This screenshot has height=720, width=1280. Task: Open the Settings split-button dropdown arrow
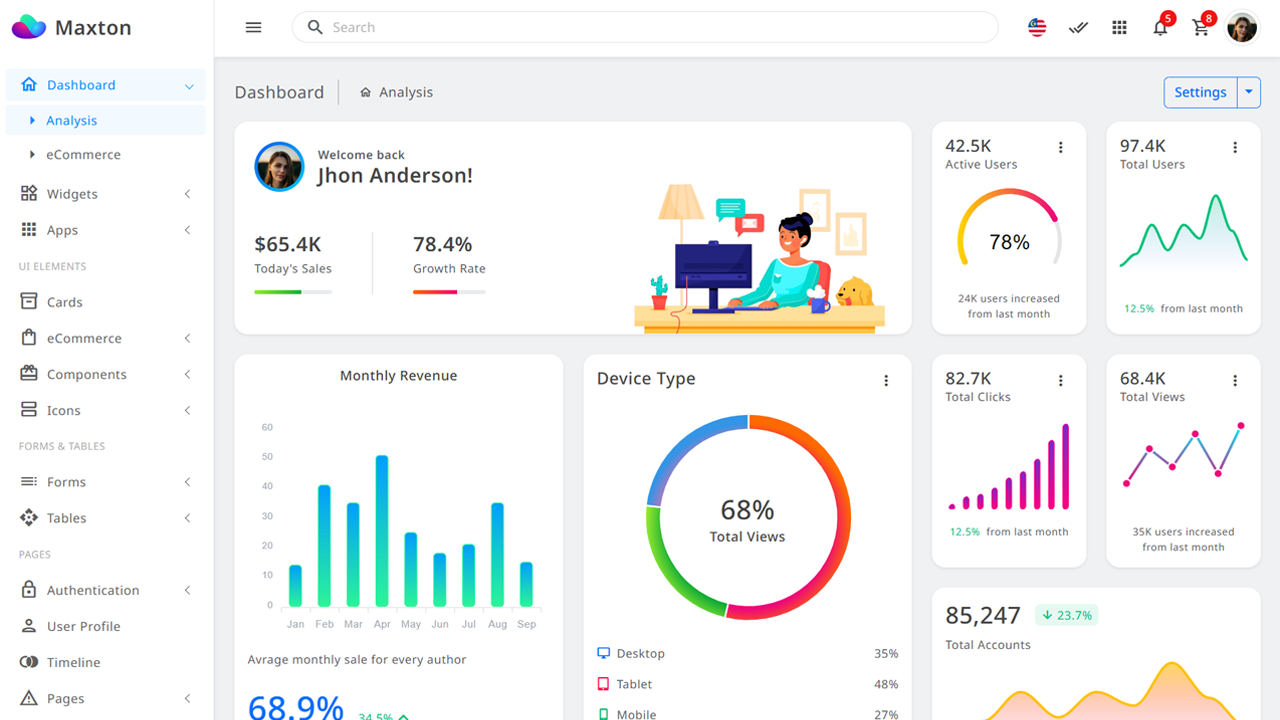tap(1248, 92)
